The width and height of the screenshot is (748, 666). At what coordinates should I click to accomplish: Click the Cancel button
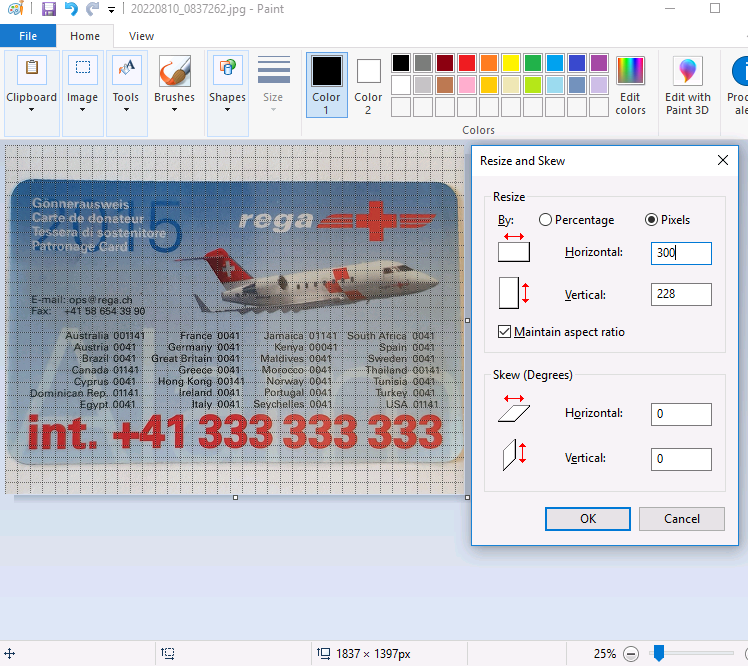pos(682,519)
